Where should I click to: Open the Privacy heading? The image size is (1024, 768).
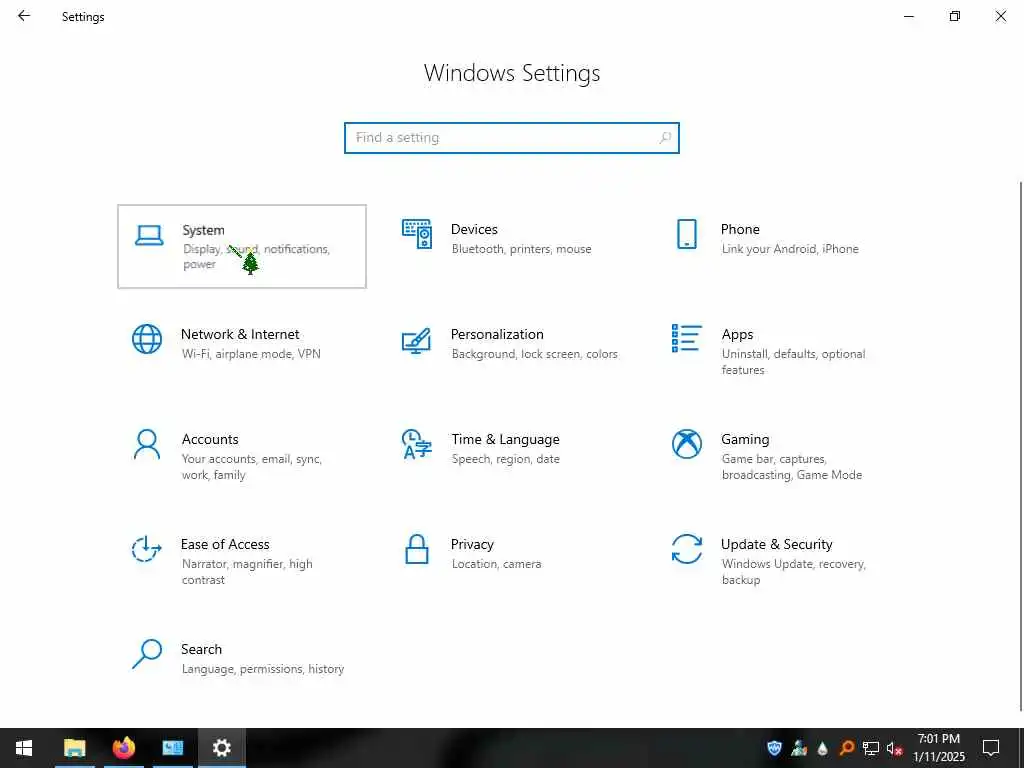click(472, 545)
